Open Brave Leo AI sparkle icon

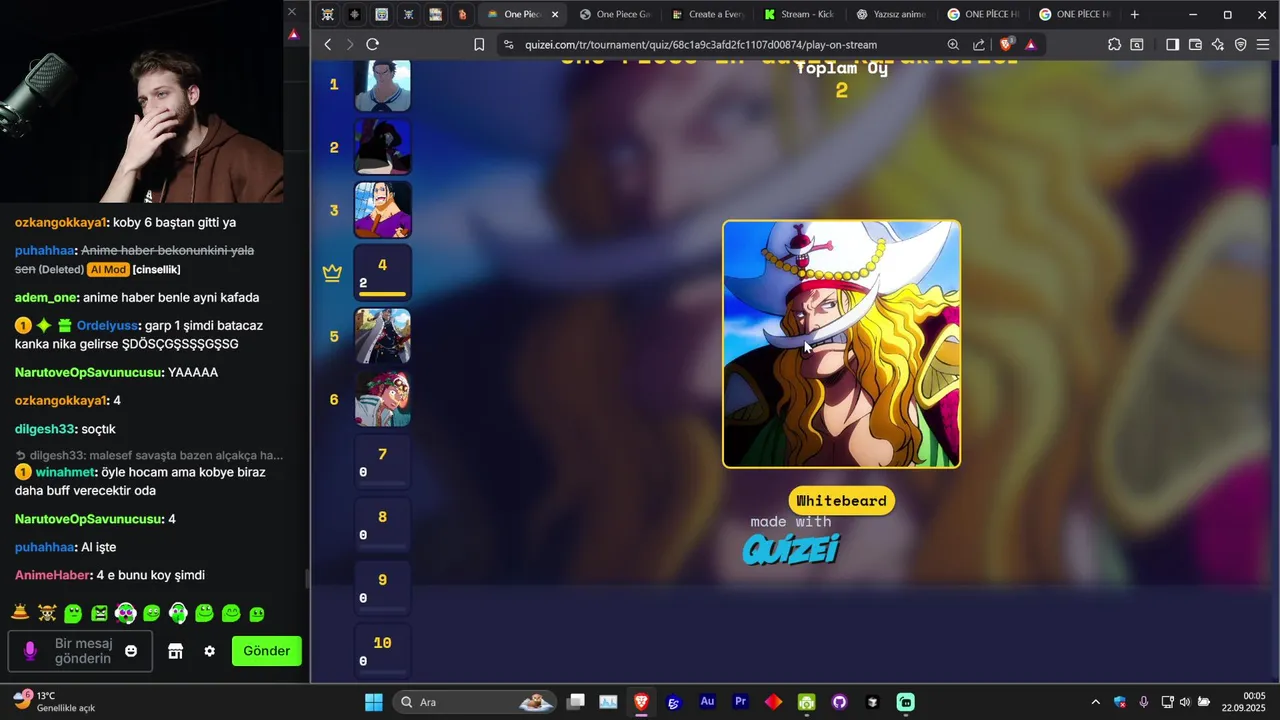[x=1217, y=44]
